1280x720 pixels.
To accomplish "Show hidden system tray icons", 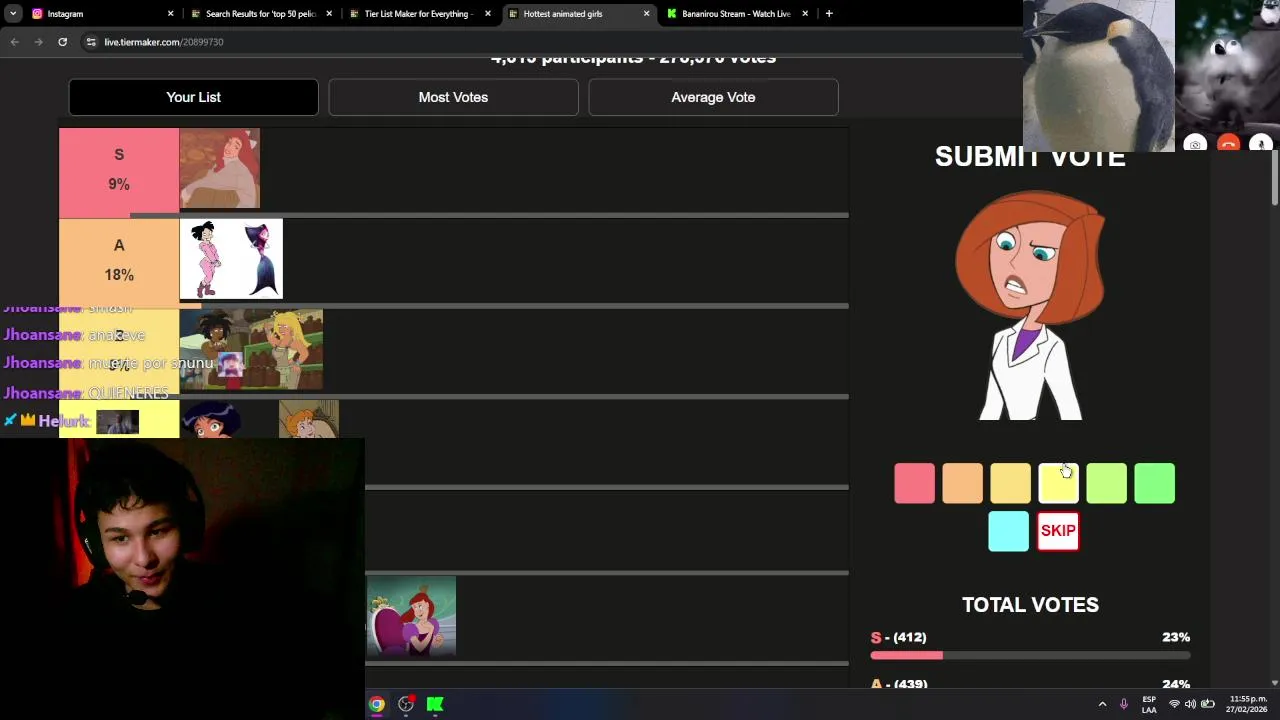I will (x=1102, y=704).
